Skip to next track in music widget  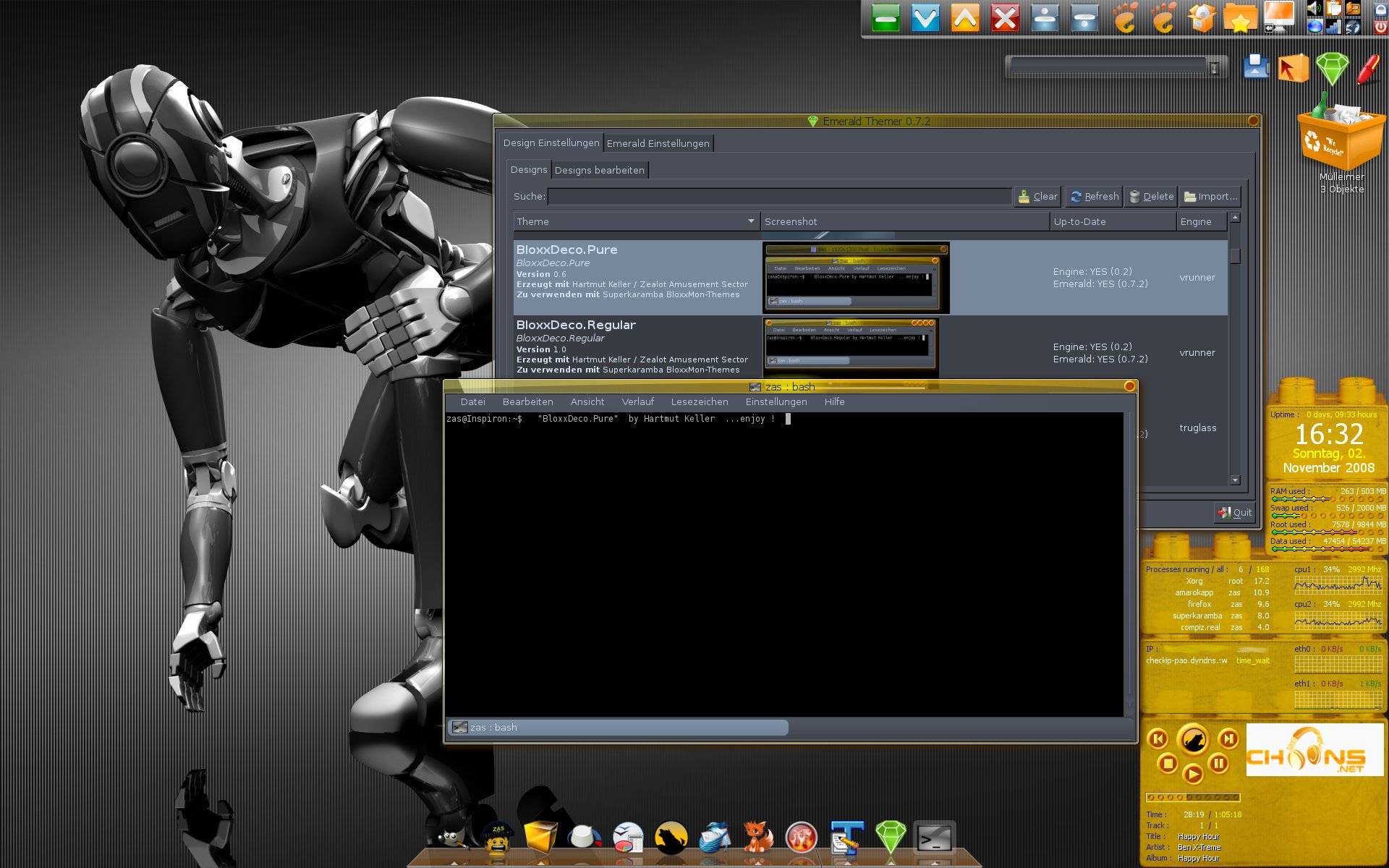point(1228,739)
